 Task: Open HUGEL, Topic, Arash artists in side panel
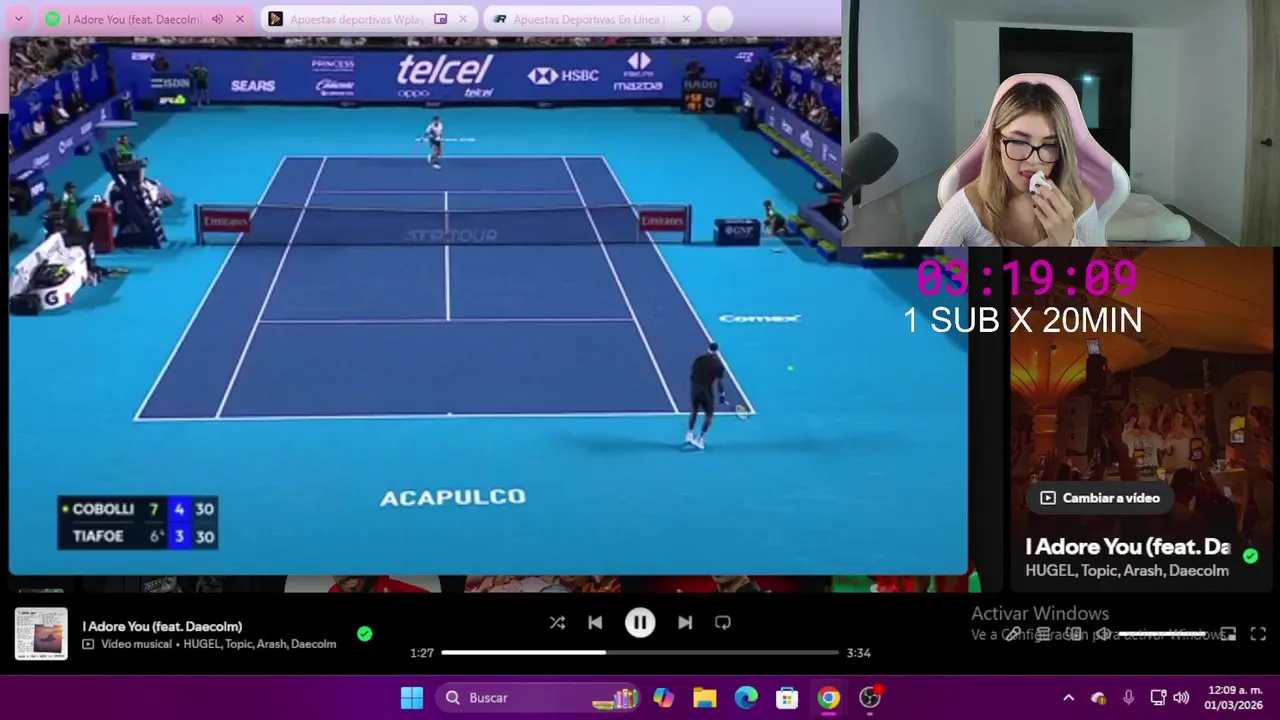(x=1126, y=571)
